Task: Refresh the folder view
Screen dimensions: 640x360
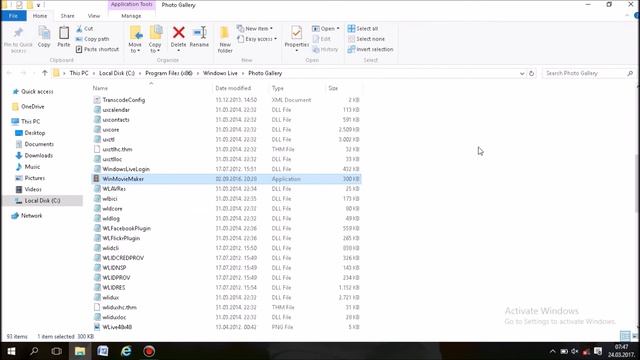Action: pos(531,73)
